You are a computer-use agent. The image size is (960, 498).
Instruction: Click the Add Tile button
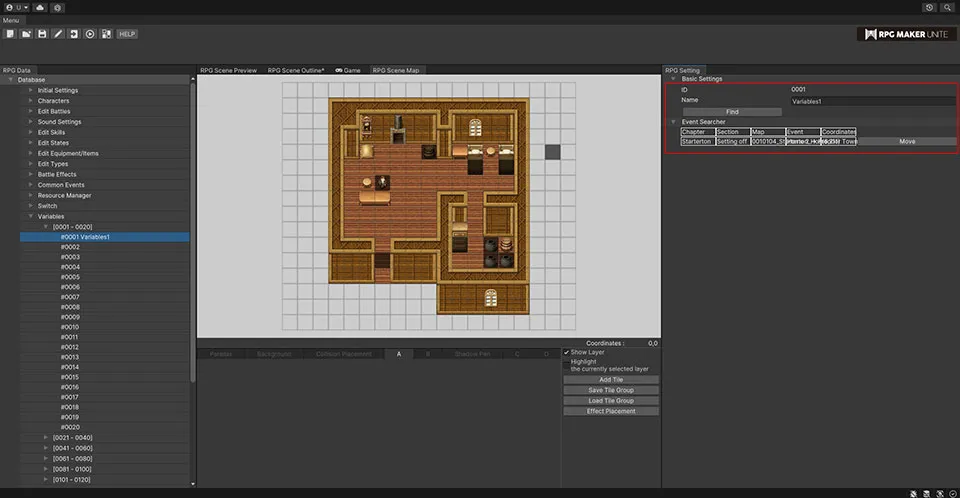pyautogui.click(x=611, y=380)
